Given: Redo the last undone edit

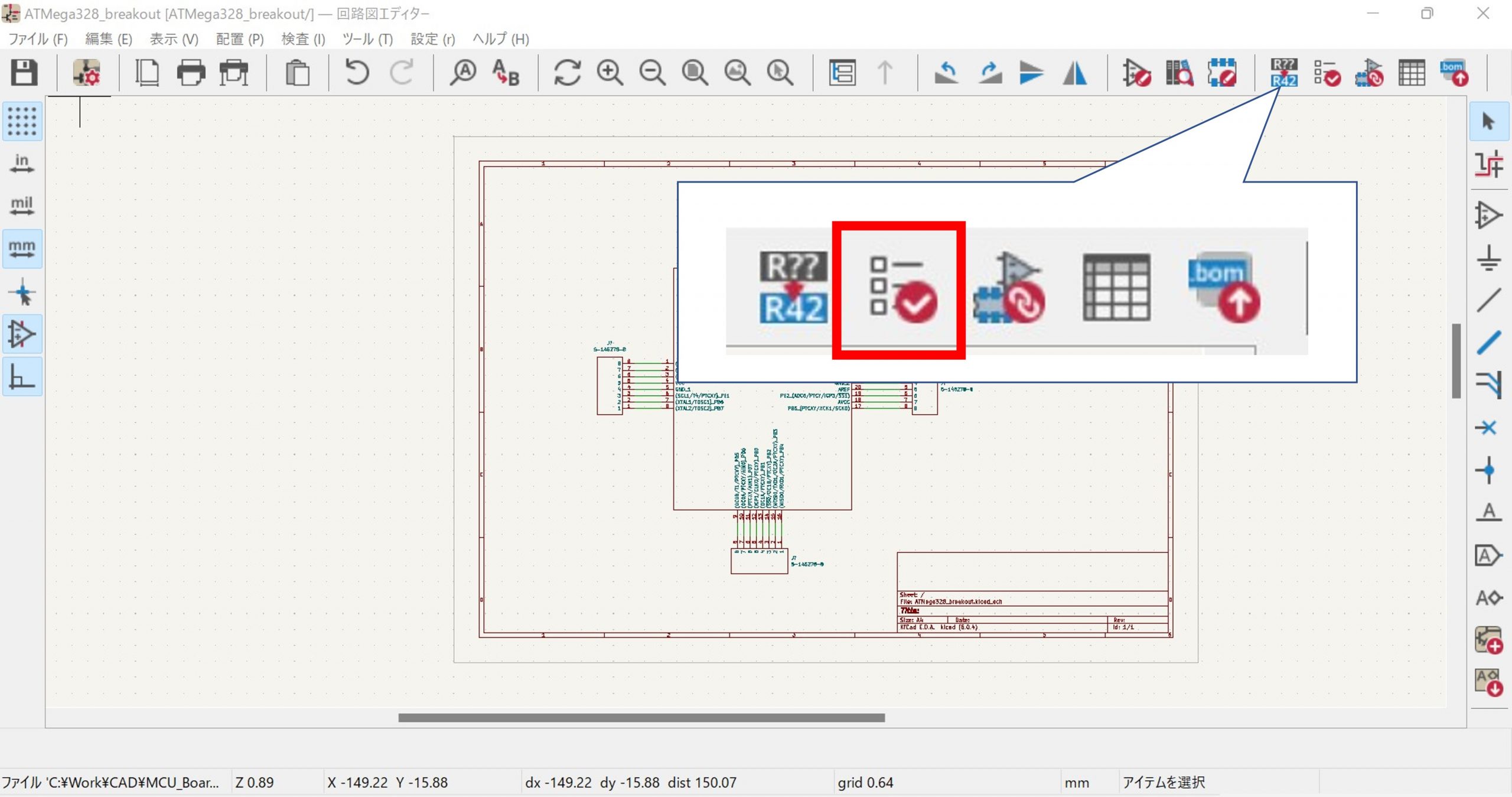Looking at the screenshot, I should (402, 73).
